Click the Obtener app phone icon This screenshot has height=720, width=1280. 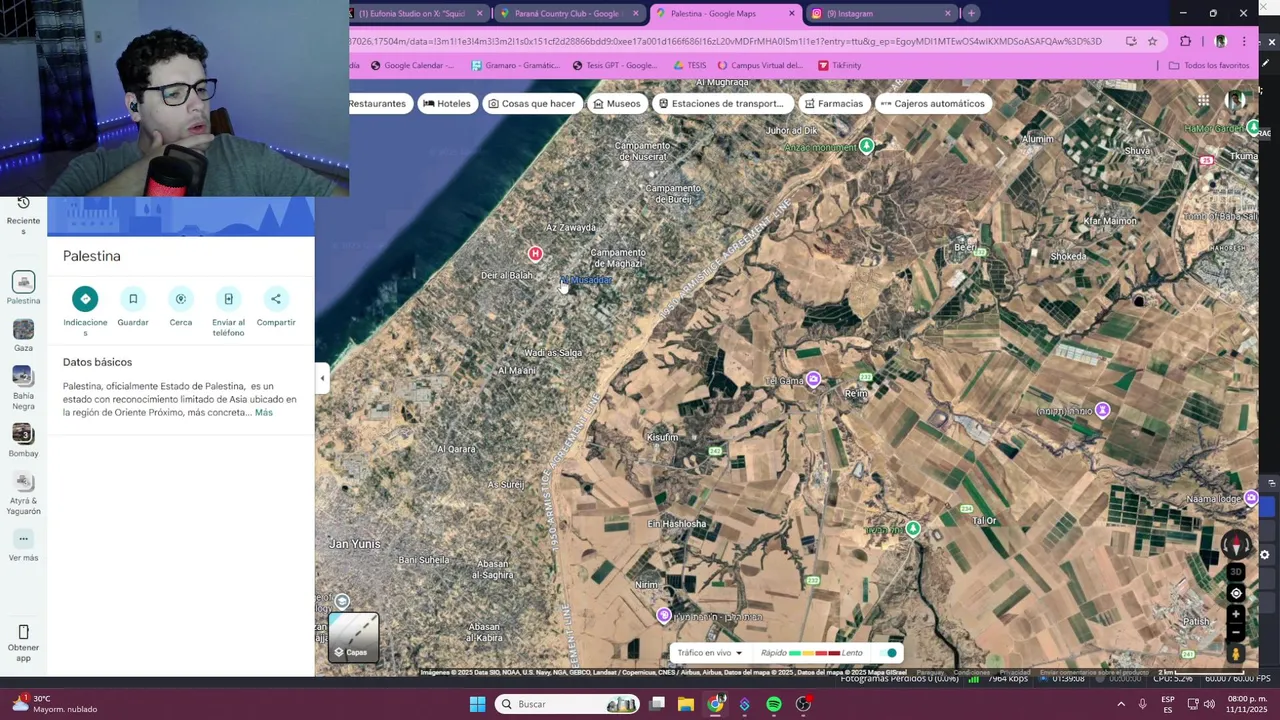point(23,632)
